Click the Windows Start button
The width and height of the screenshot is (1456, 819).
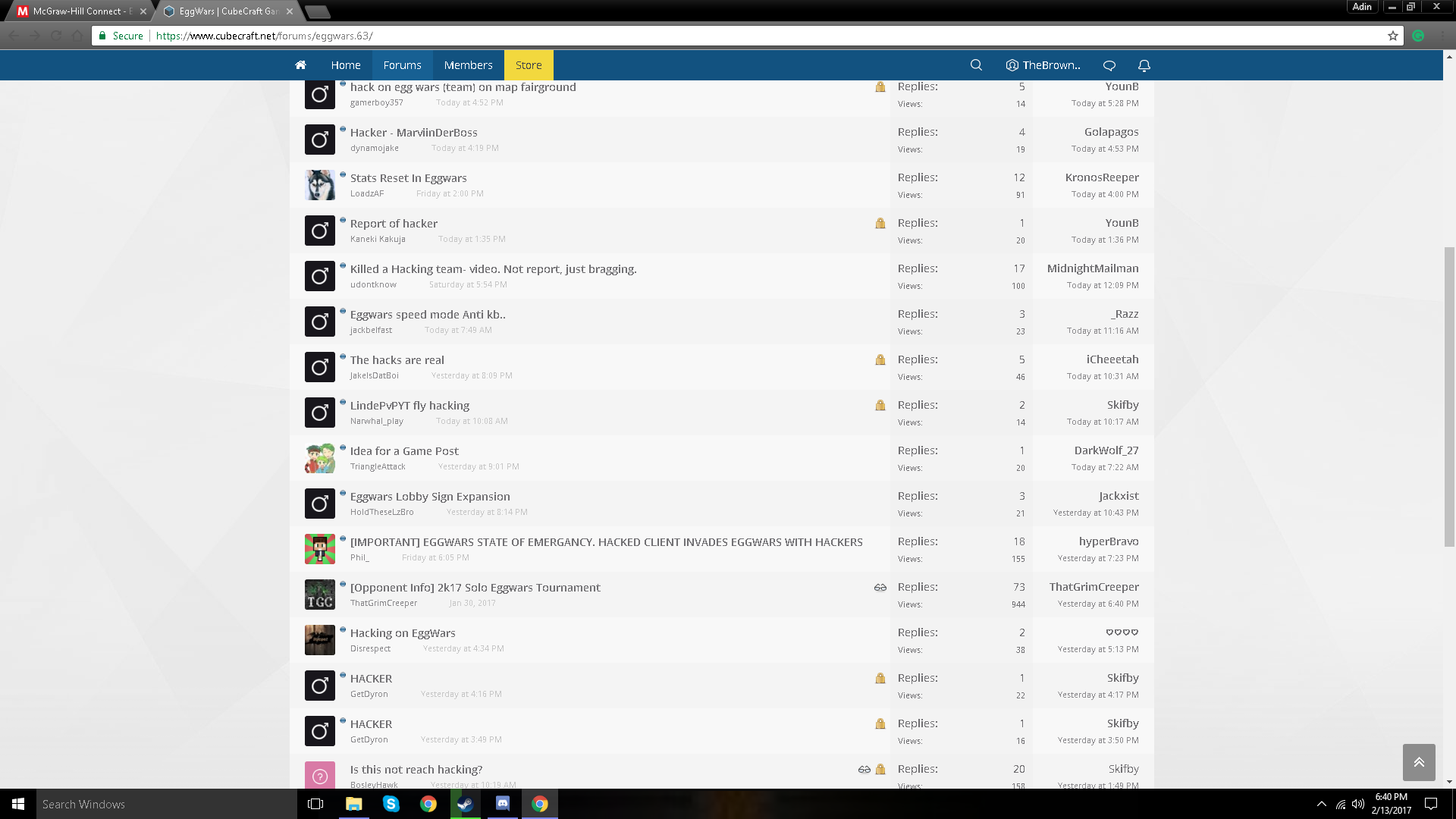[18, 804]
